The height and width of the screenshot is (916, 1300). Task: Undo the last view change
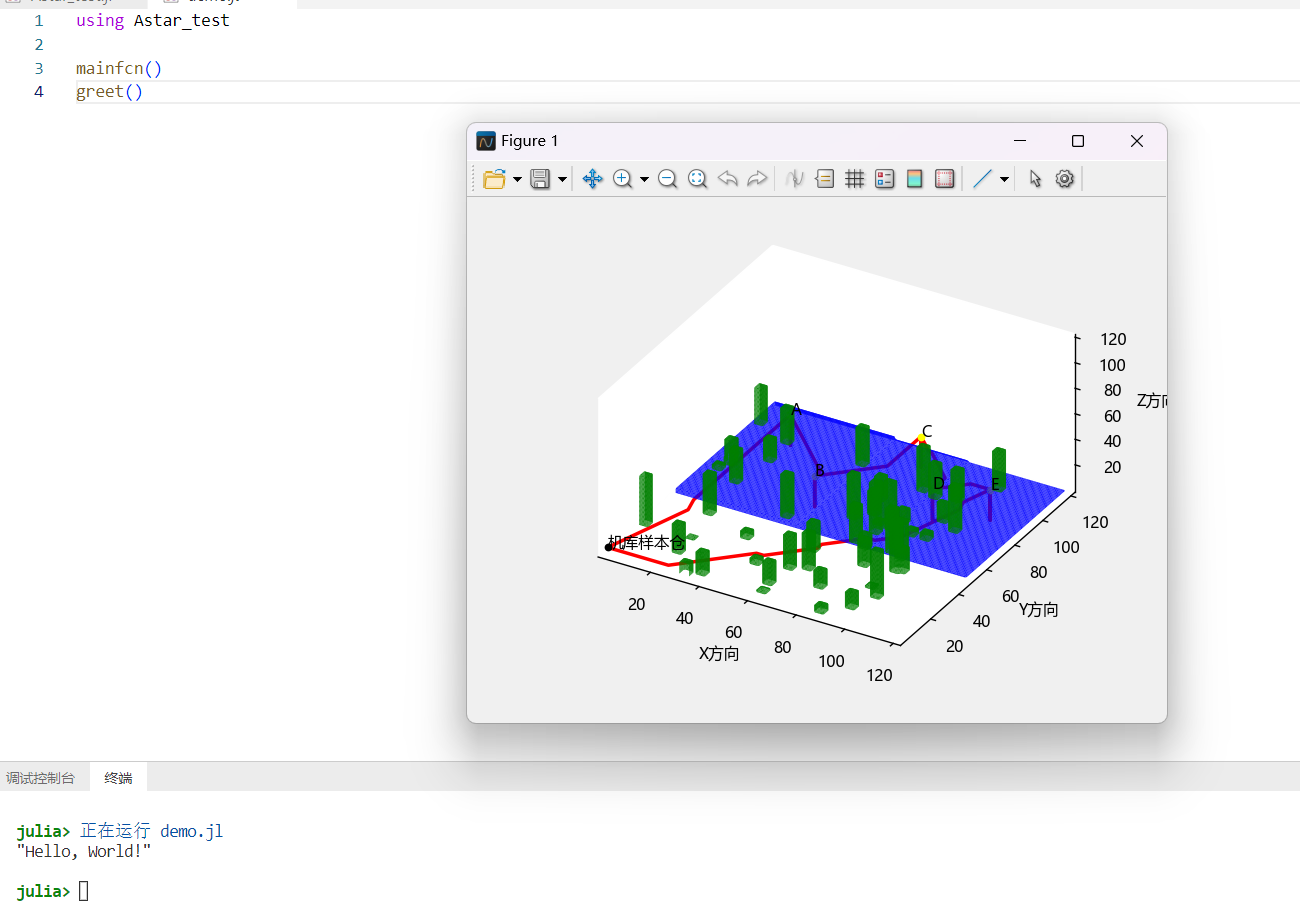[727, 179]
